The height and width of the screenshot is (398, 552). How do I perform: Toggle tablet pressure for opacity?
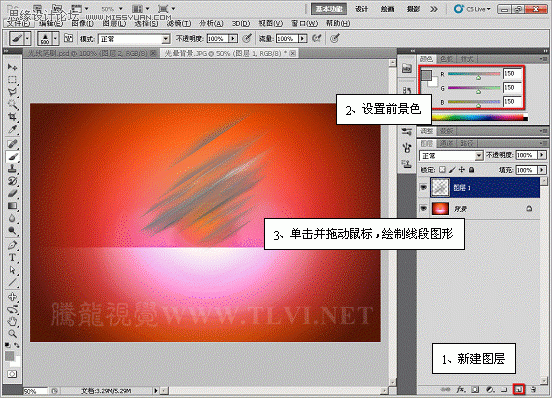click(x=247, y=38)
